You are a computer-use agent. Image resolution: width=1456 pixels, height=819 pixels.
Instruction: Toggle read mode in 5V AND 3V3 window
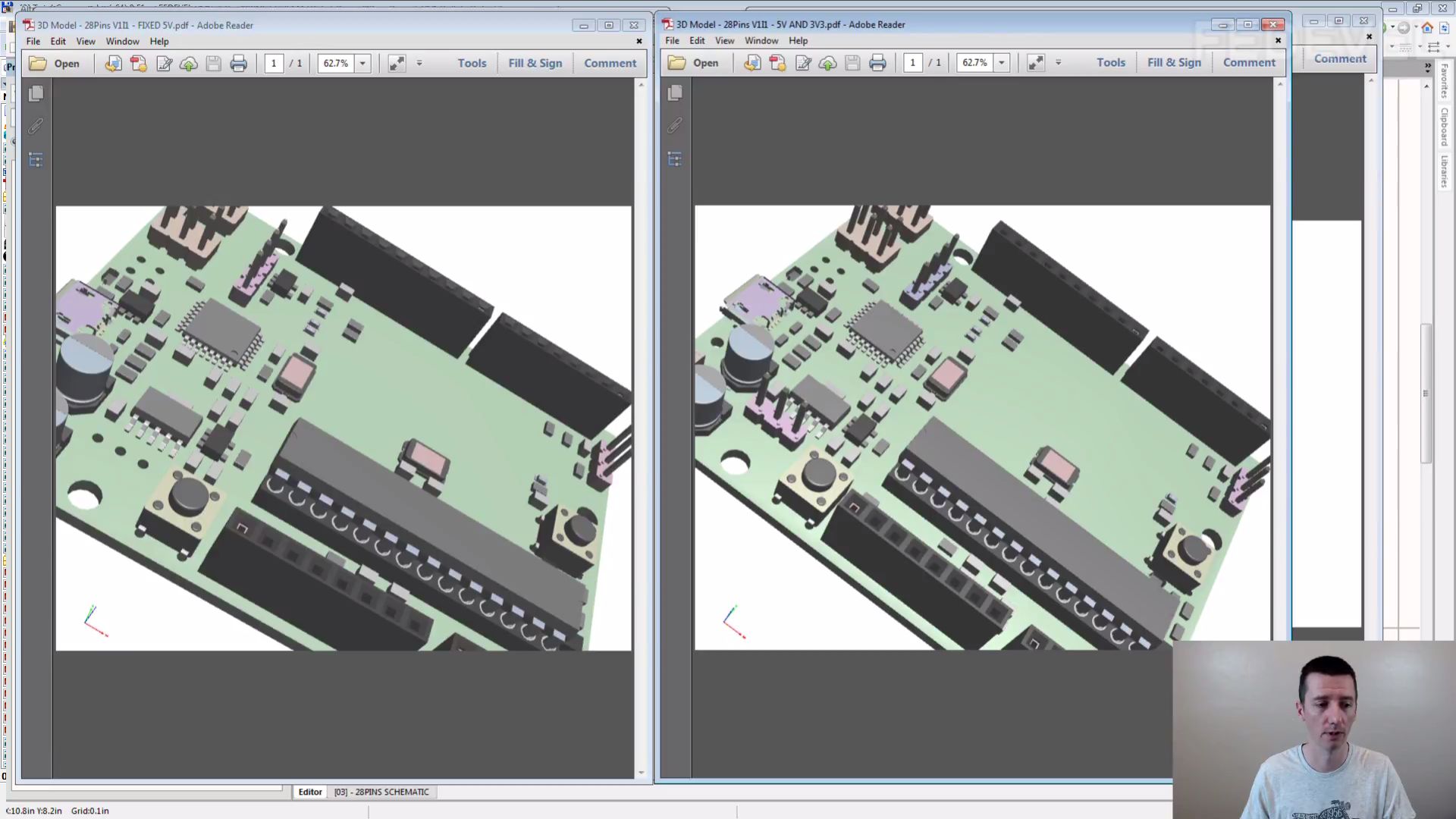[x=1035, y=63]
